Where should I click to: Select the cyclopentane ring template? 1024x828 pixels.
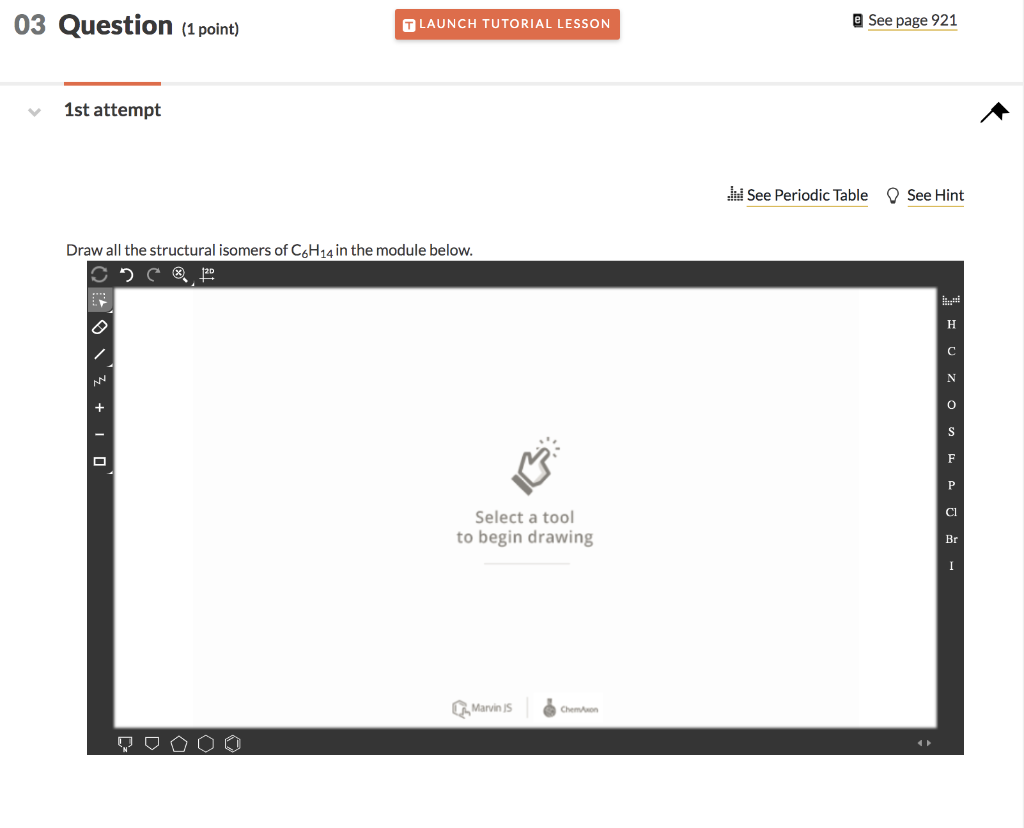[179, 743]
